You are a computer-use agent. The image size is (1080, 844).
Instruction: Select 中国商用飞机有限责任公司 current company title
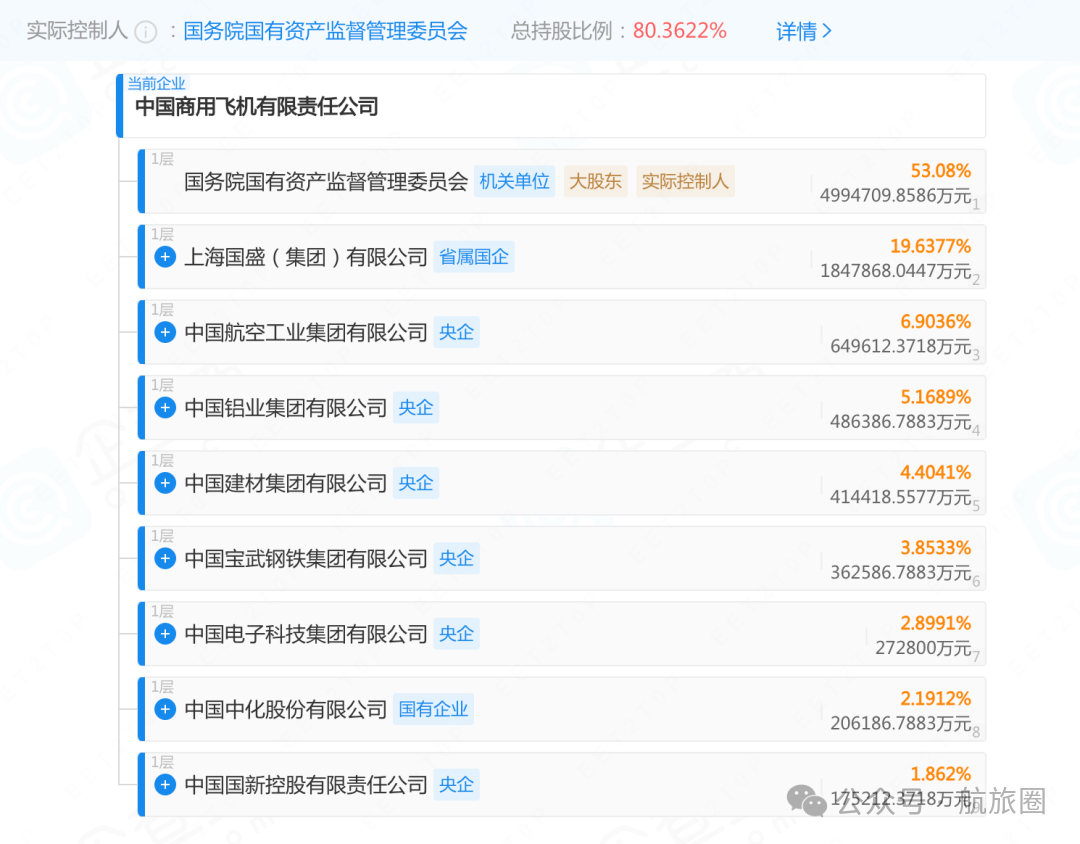pos(257,107)
